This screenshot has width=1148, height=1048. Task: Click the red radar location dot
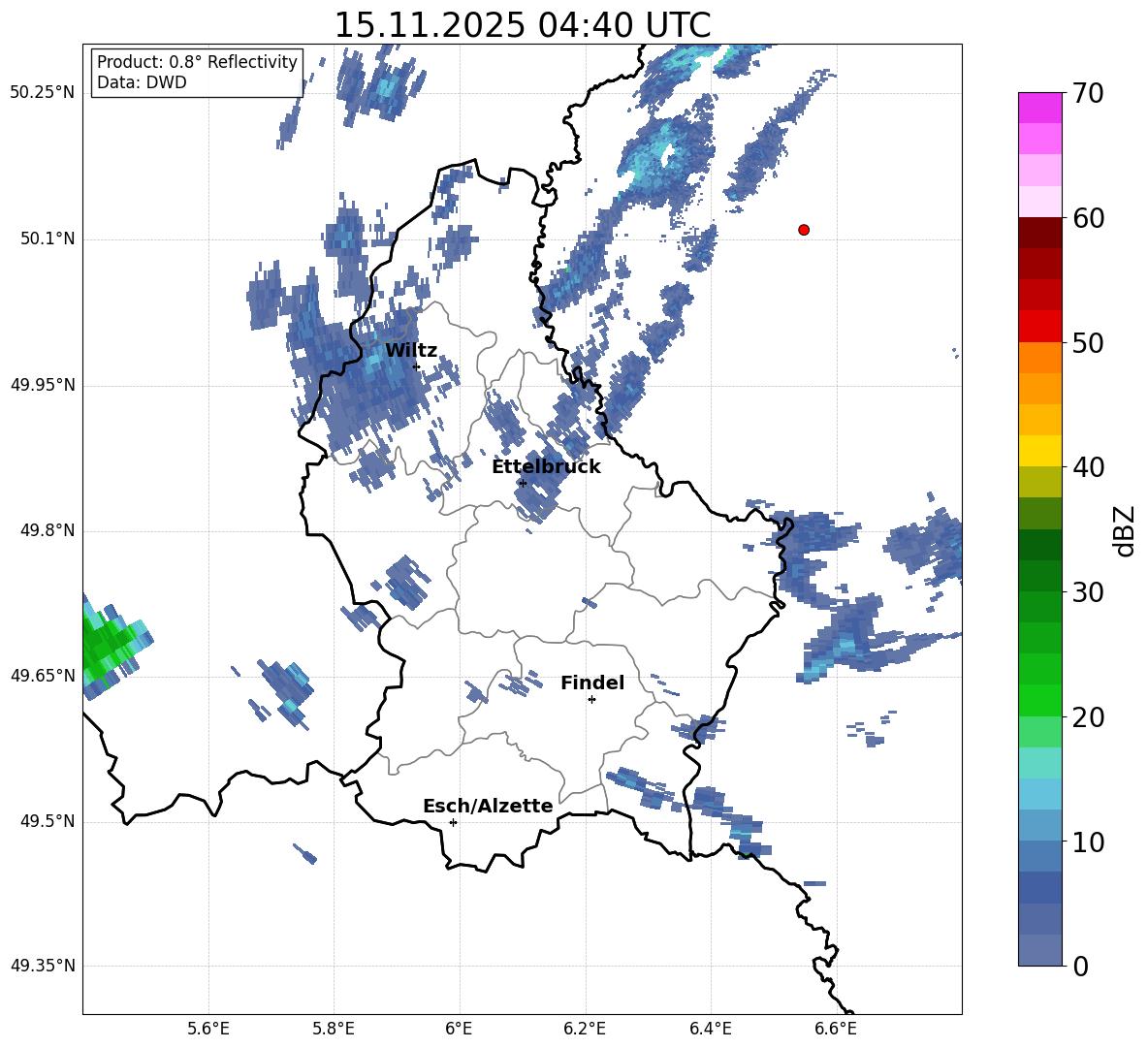click(804, 230)
